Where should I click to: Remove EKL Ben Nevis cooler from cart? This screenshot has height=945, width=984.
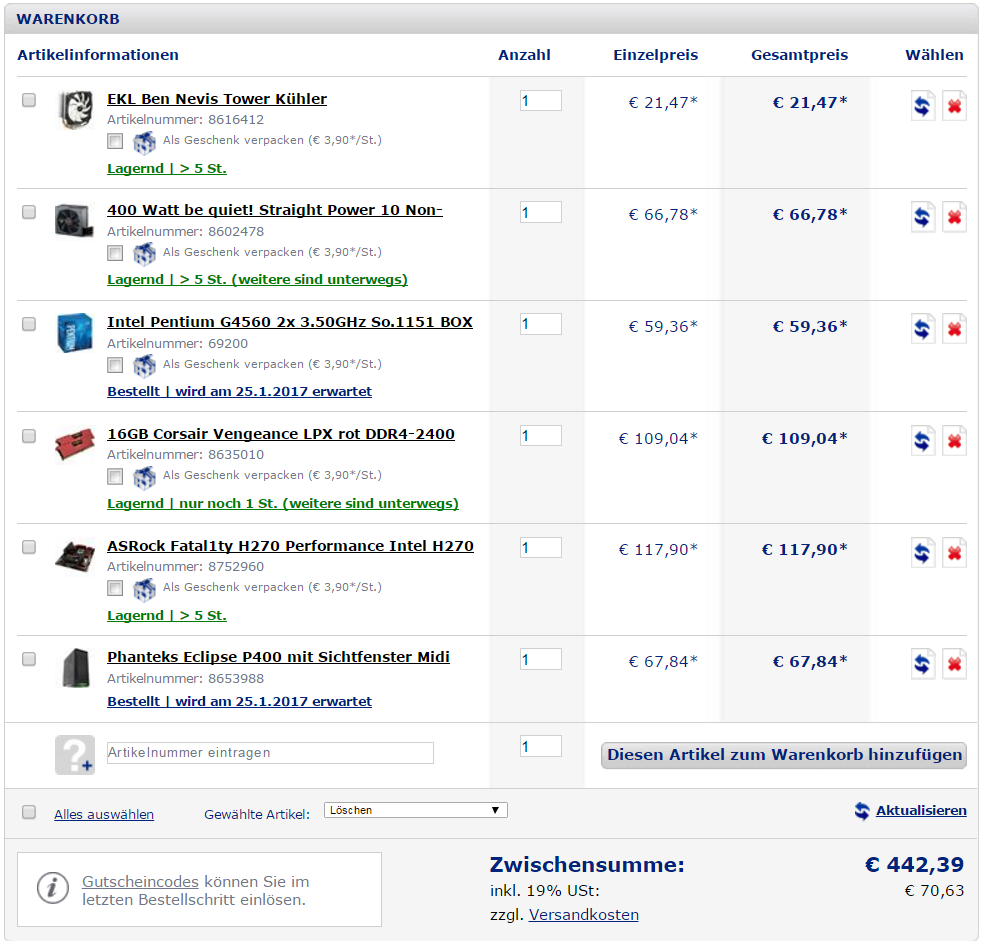(954, 105)
